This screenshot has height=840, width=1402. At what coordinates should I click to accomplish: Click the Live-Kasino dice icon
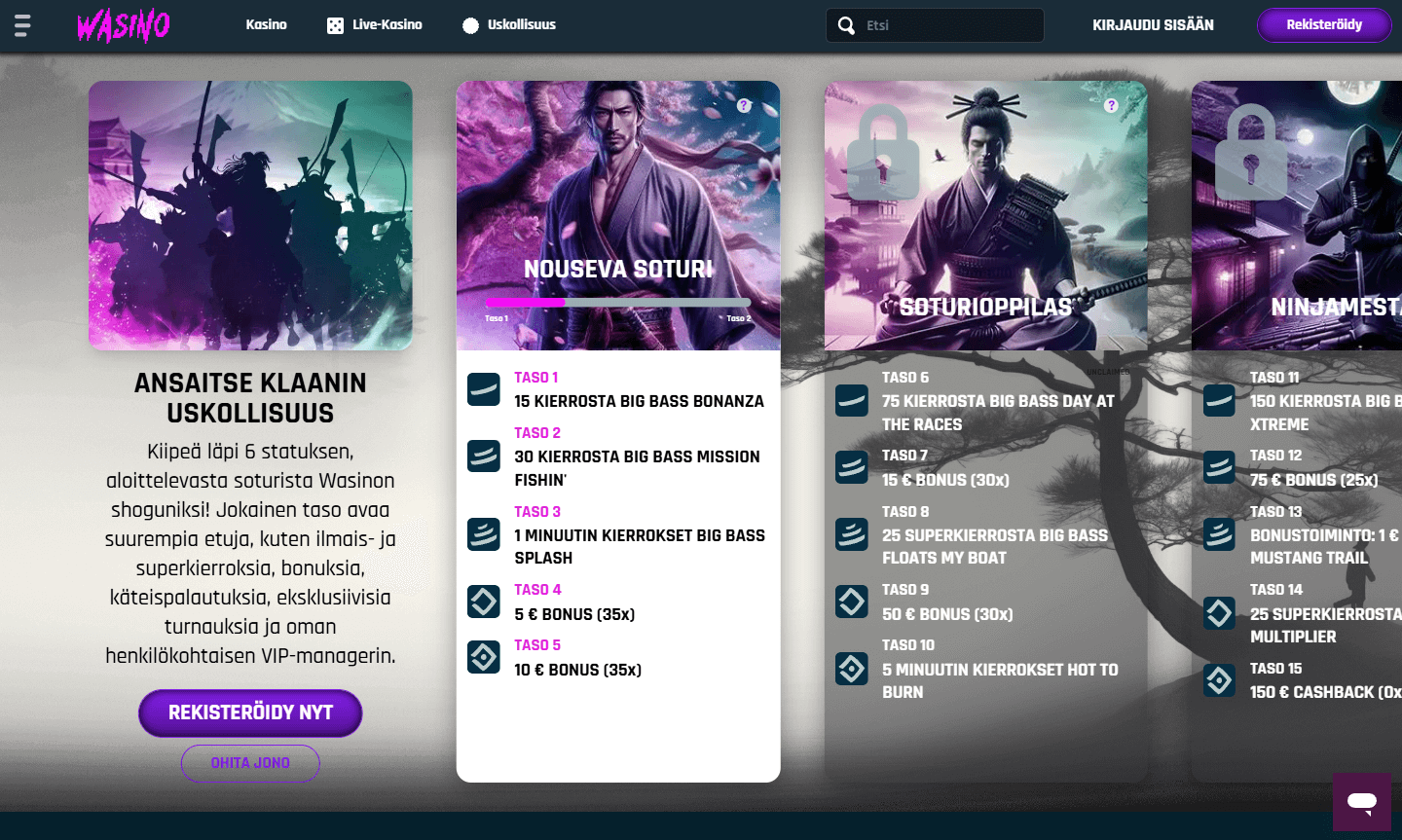(335, 25)
